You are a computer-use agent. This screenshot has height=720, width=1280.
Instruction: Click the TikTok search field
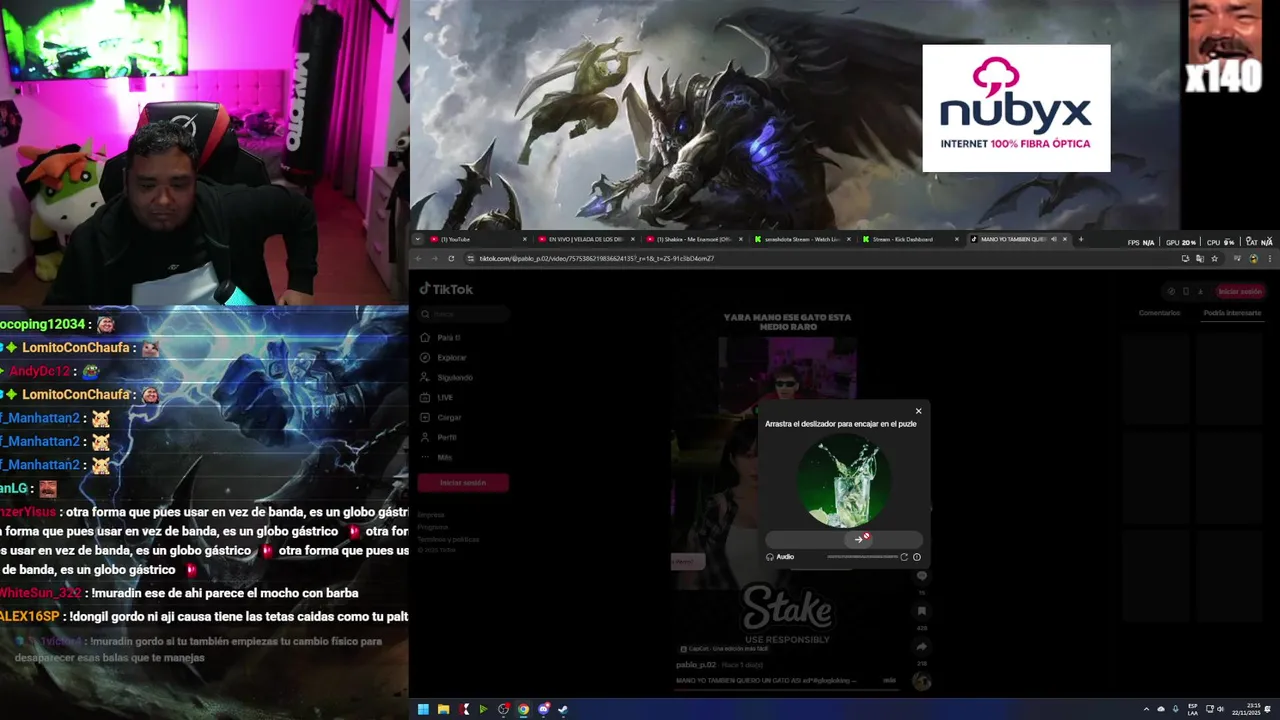[464, 314]
